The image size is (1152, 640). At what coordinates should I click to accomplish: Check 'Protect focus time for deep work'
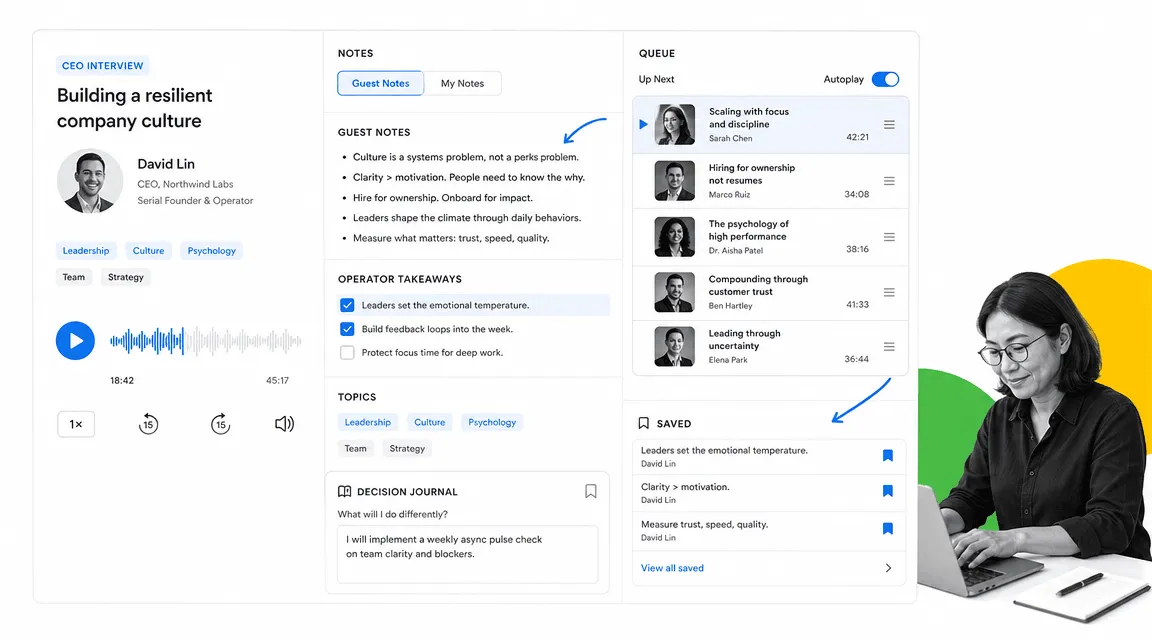click(x=348, y=353)
